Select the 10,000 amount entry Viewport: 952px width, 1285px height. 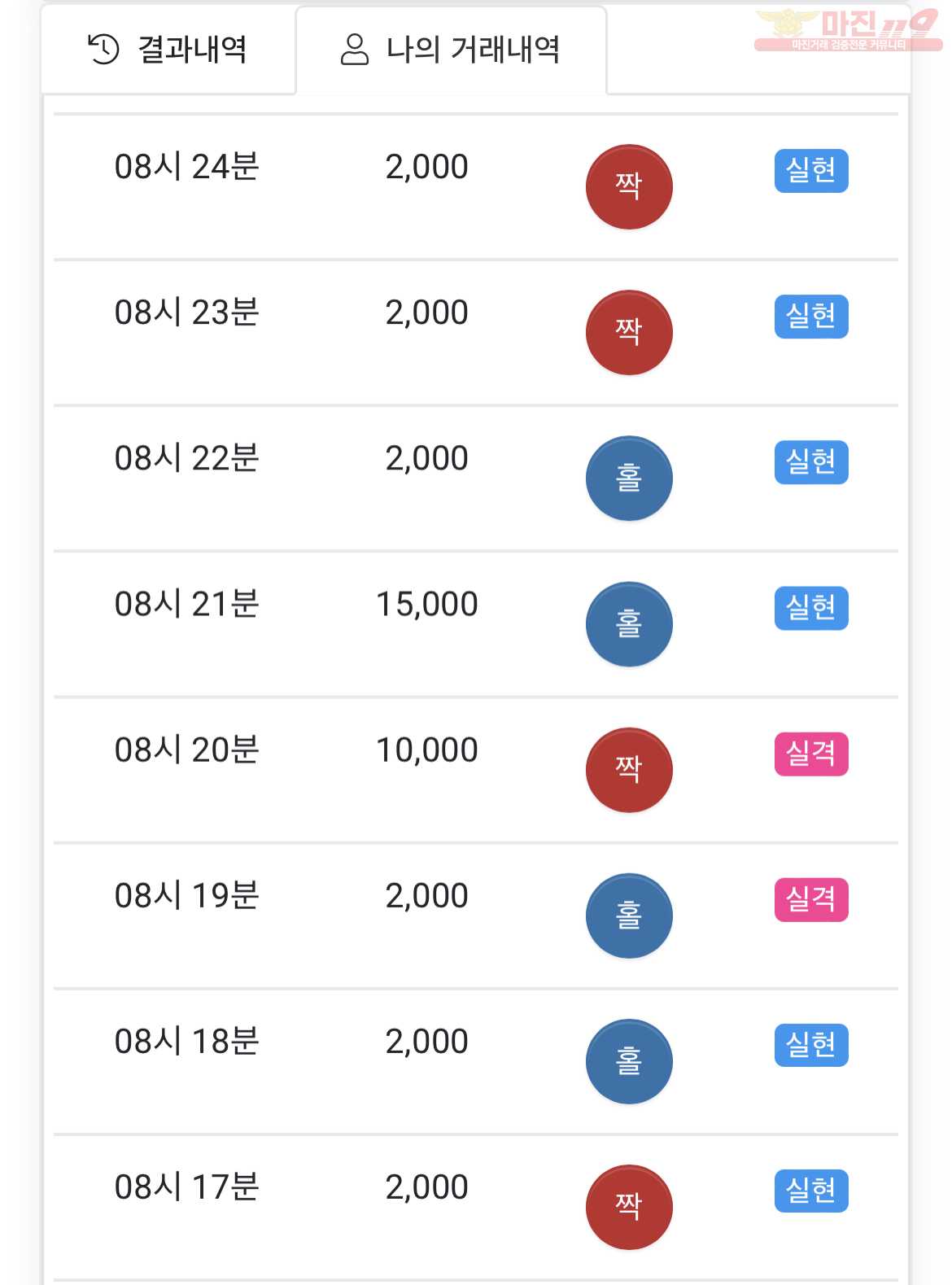[x=427, y=750]
